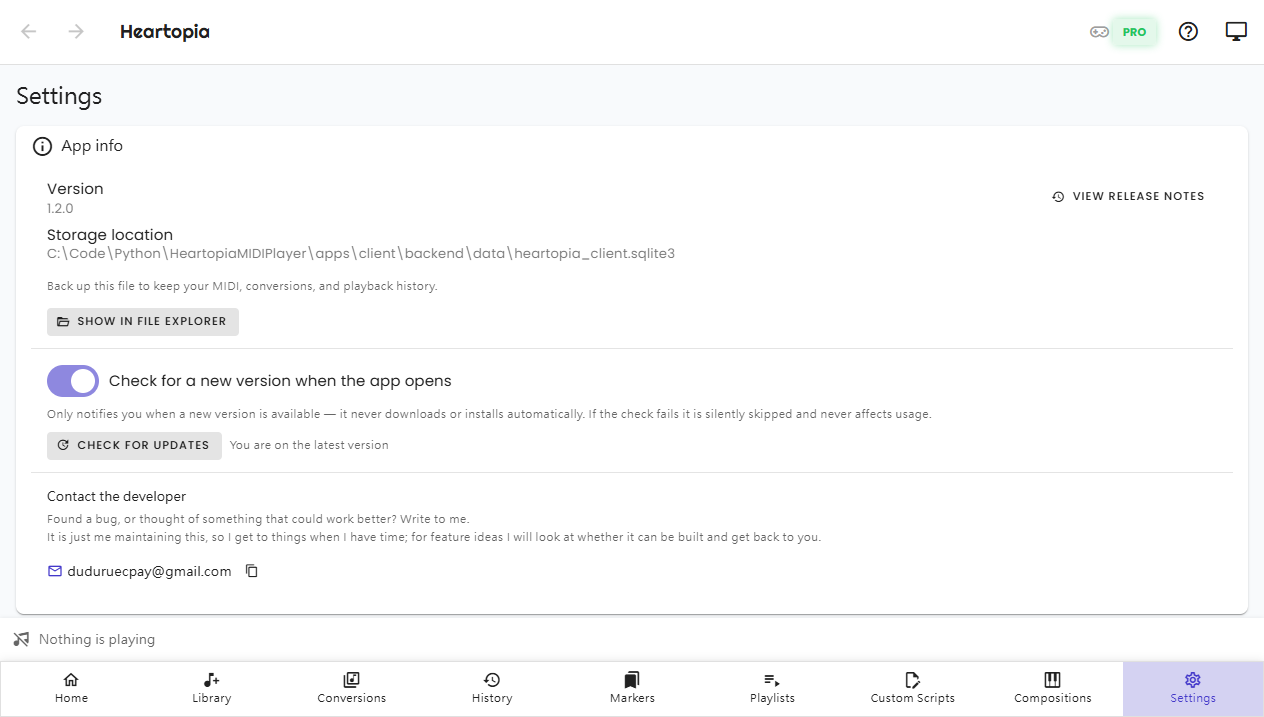Open the Home tab
This screenshot has height=717, width=1264.
coord(72,689)
